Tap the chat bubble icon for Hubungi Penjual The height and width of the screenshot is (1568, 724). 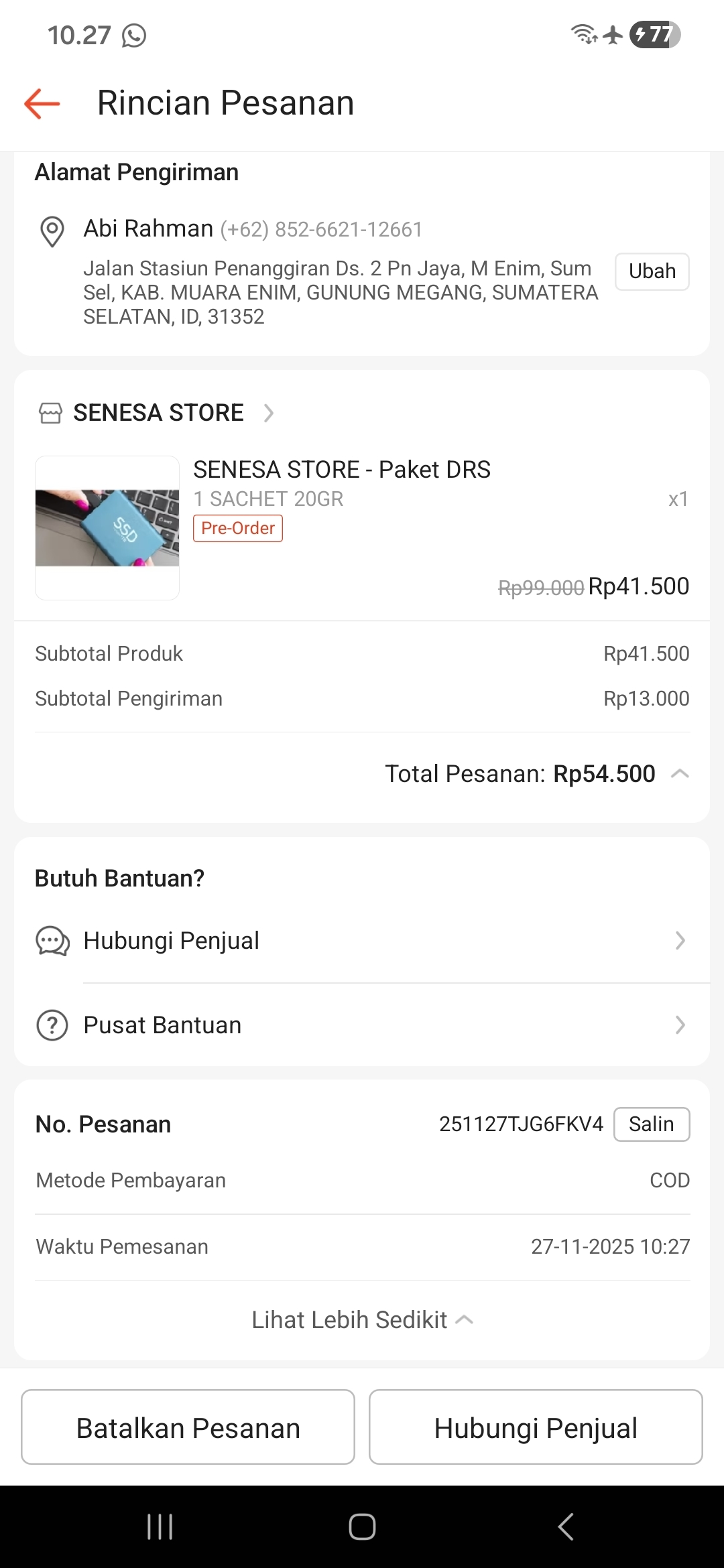[52, 941]
